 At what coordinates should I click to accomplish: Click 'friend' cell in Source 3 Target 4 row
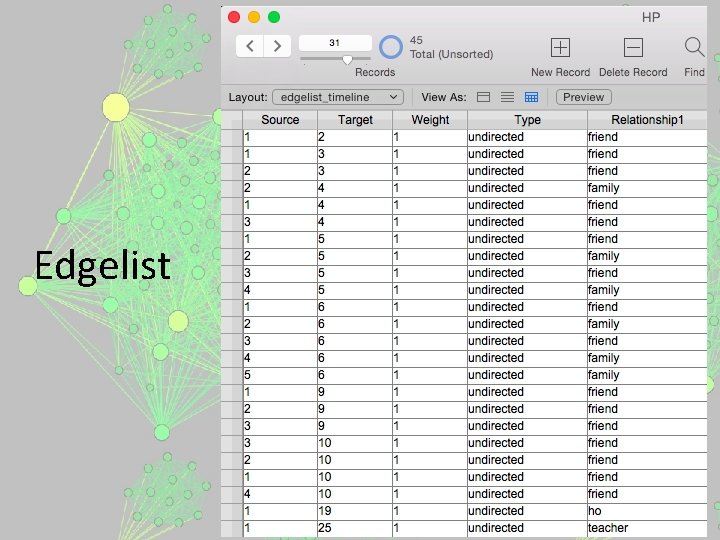point(647,222)
